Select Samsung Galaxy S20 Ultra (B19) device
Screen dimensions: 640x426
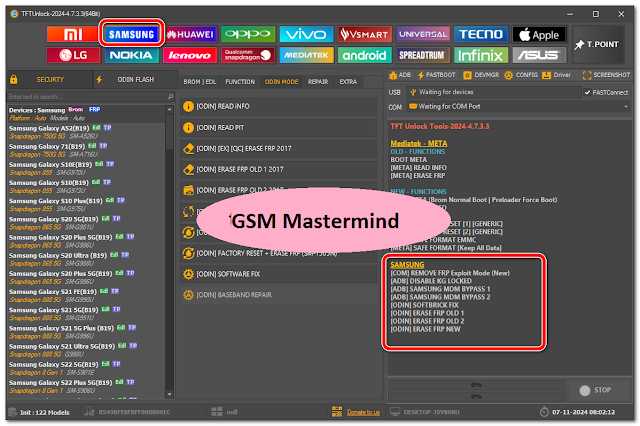[x=87, y=260]
